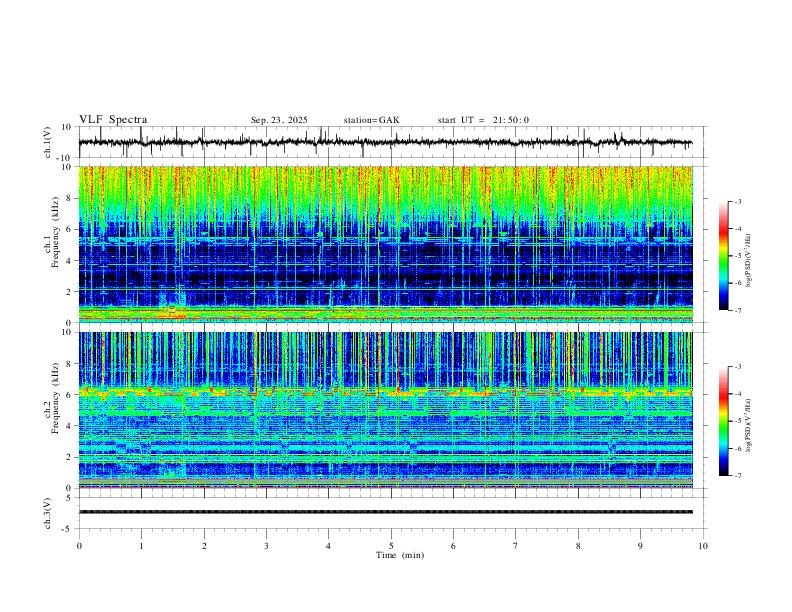Click the "8" kHz tick of ch.1 spectrogram
Image resolution: width=792 pixels, height=612 pixels.
click(x=70, y=198)
